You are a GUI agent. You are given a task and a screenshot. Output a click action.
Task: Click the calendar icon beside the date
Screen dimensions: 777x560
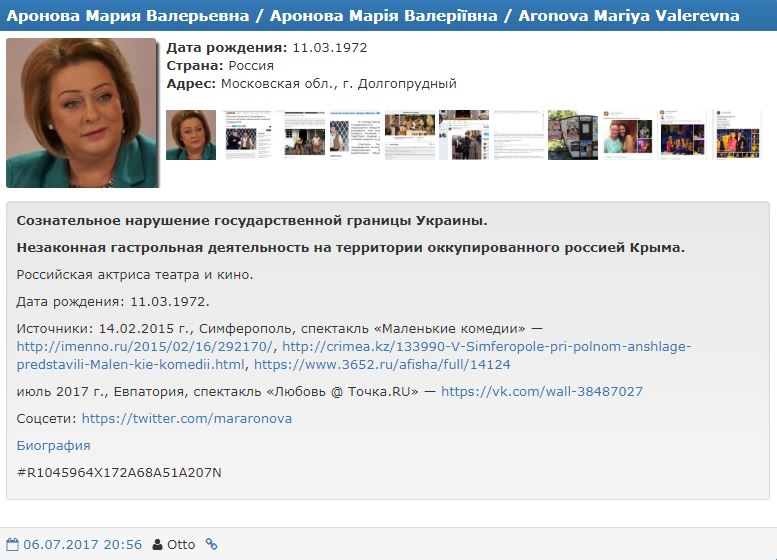click(x=12, y=545)
